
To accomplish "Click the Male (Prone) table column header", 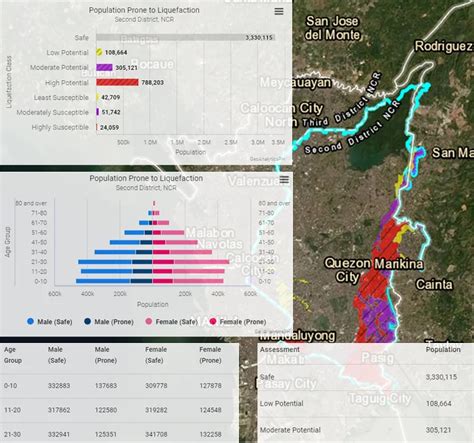I will (106, 355).
